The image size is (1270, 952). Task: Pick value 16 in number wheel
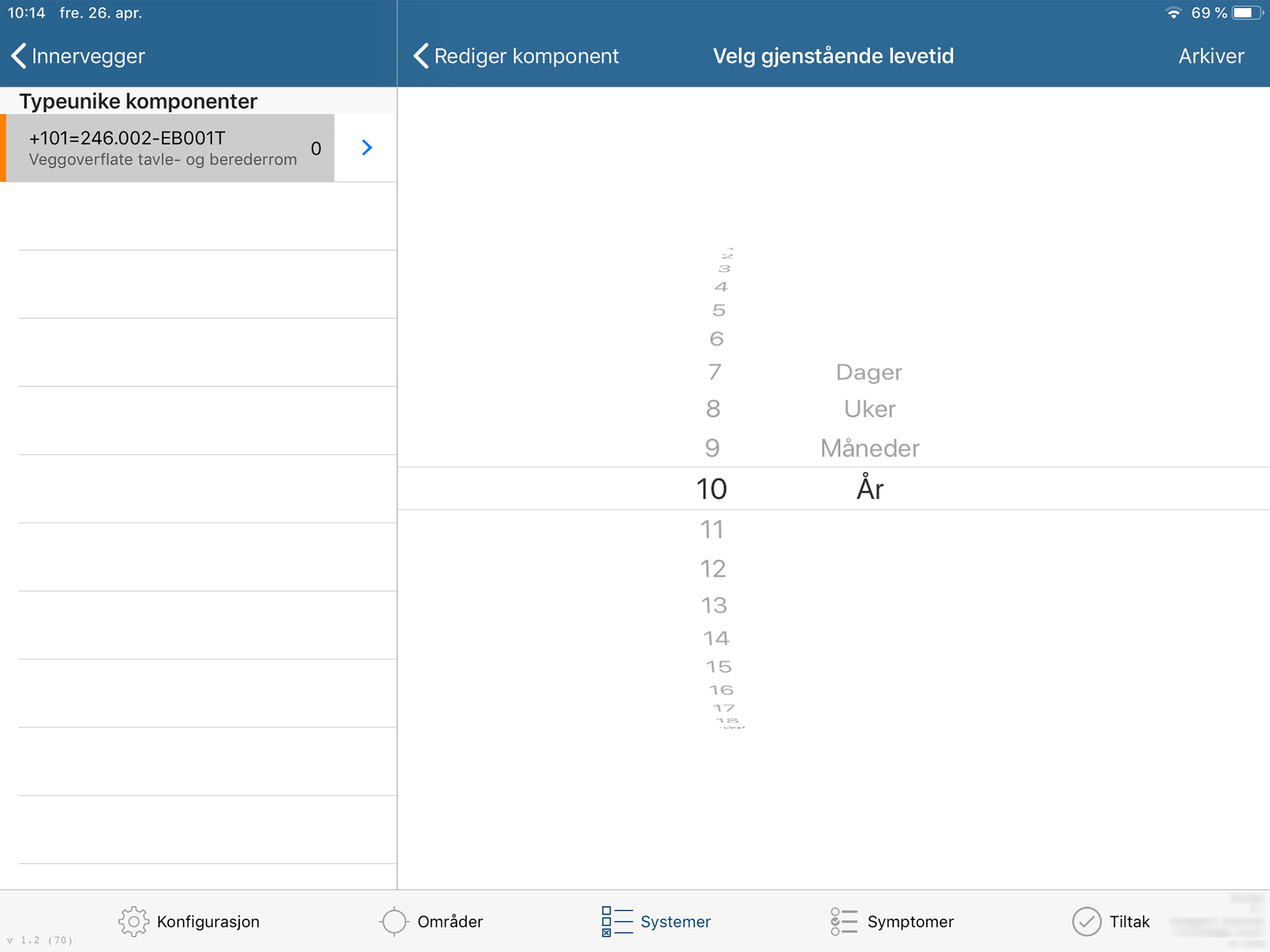click(721, 690)
